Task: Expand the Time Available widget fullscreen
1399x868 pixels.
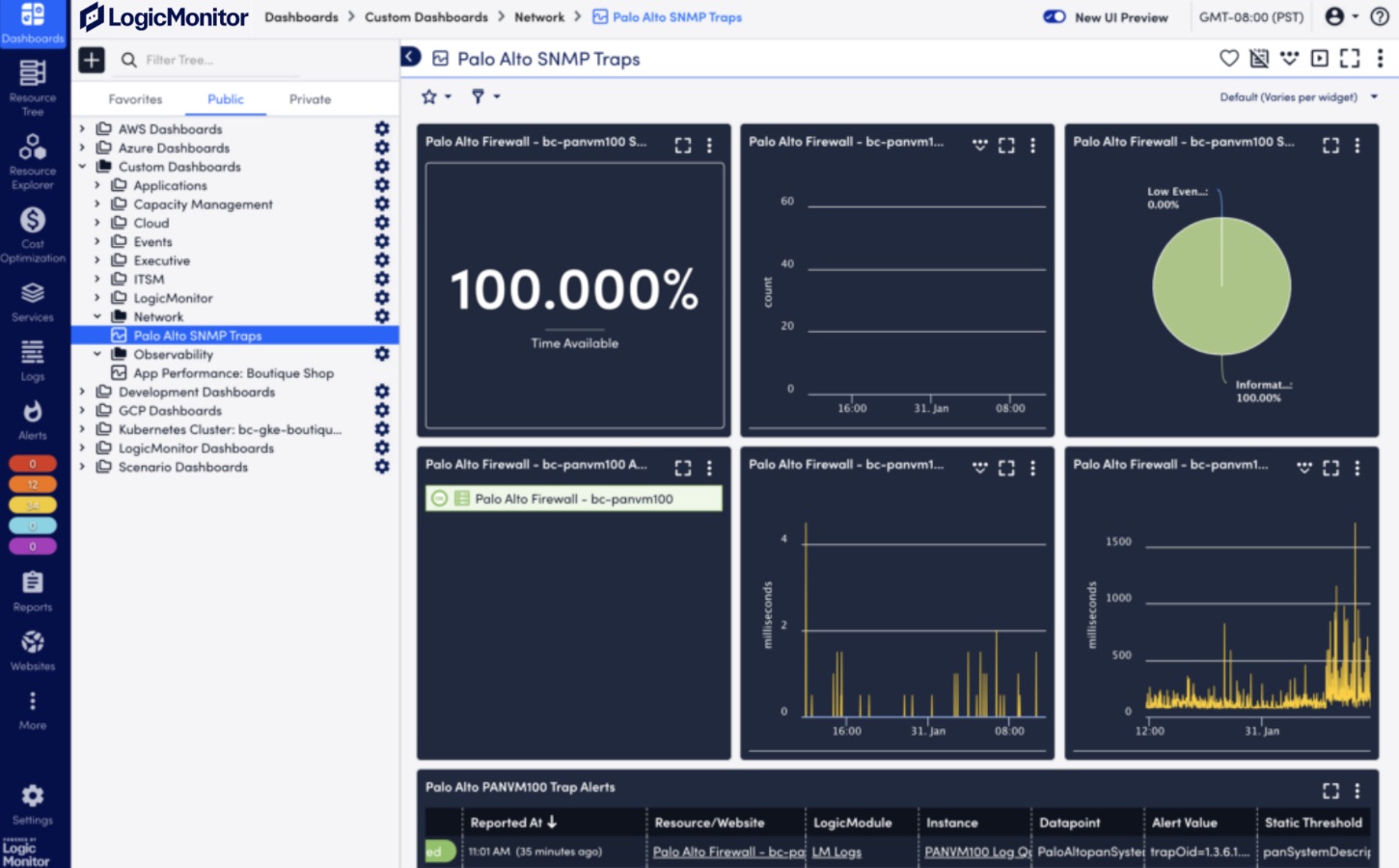Action: [x=683, y=146]
